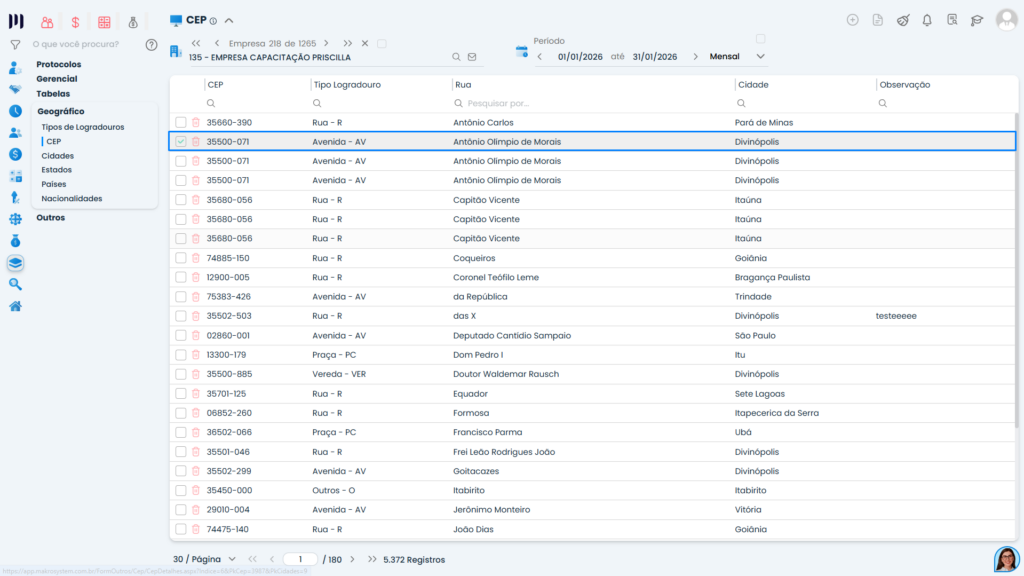Click the dollar sign icon in top toolbar
The height and width of the screenshot is (576, 1024).
pyautogui.click(x=76, y=22)
